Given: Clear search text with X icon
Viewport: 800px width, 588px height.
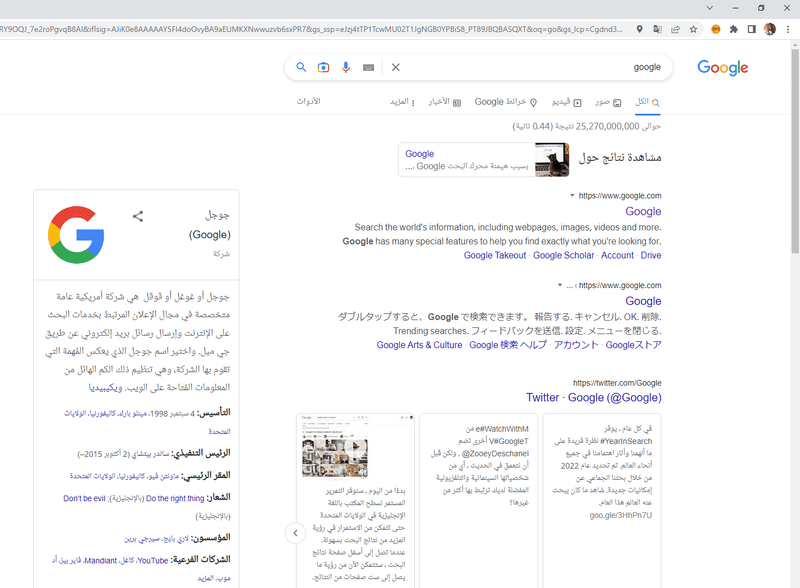Looking at the screenshot, I should (x=395, y=67).
